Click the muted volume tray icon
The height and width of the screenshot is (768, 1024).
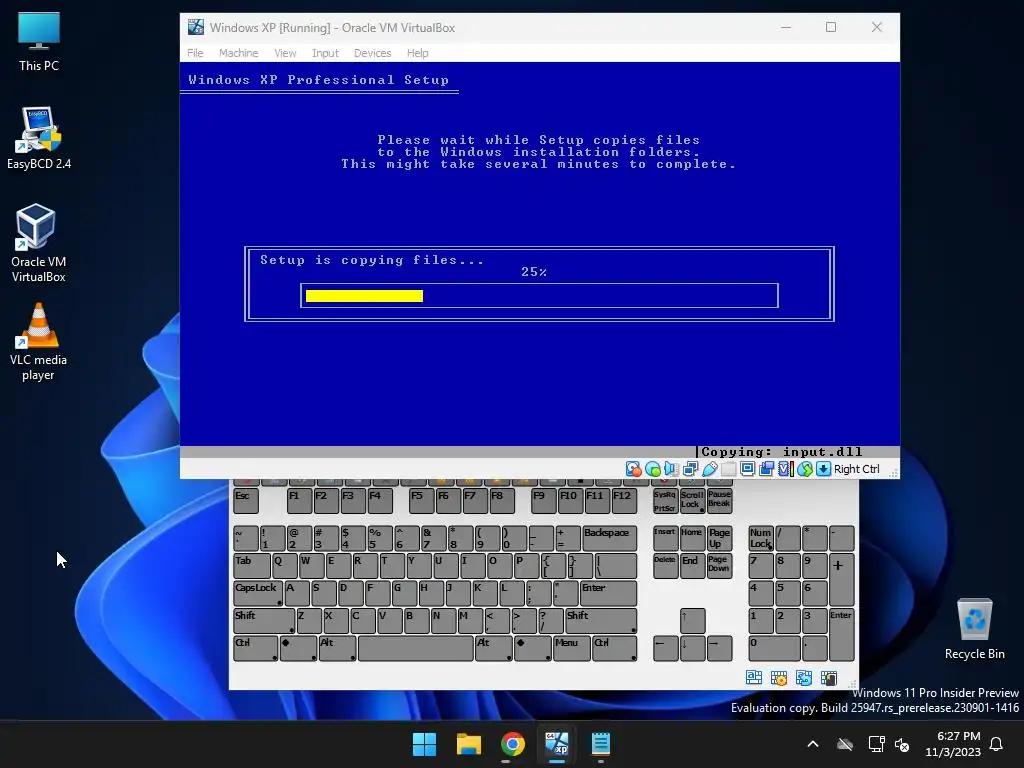902,744
